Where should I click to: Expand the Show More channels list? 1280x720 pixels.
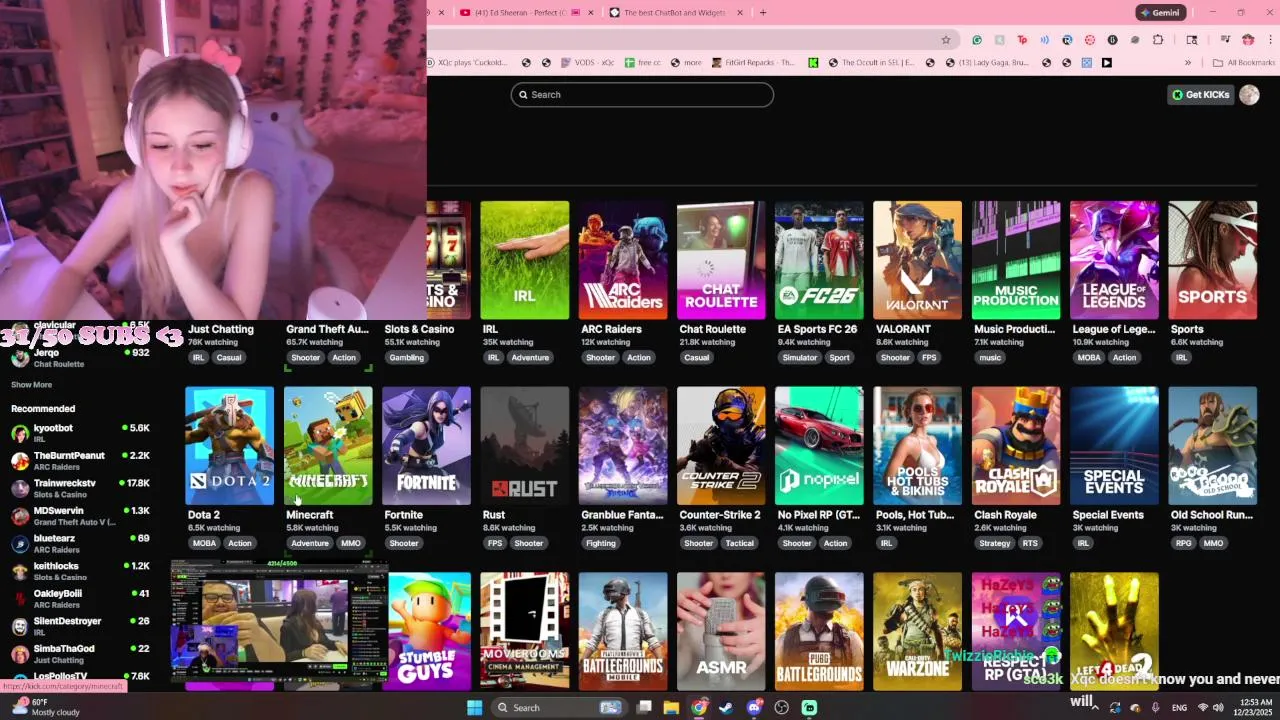31,384
